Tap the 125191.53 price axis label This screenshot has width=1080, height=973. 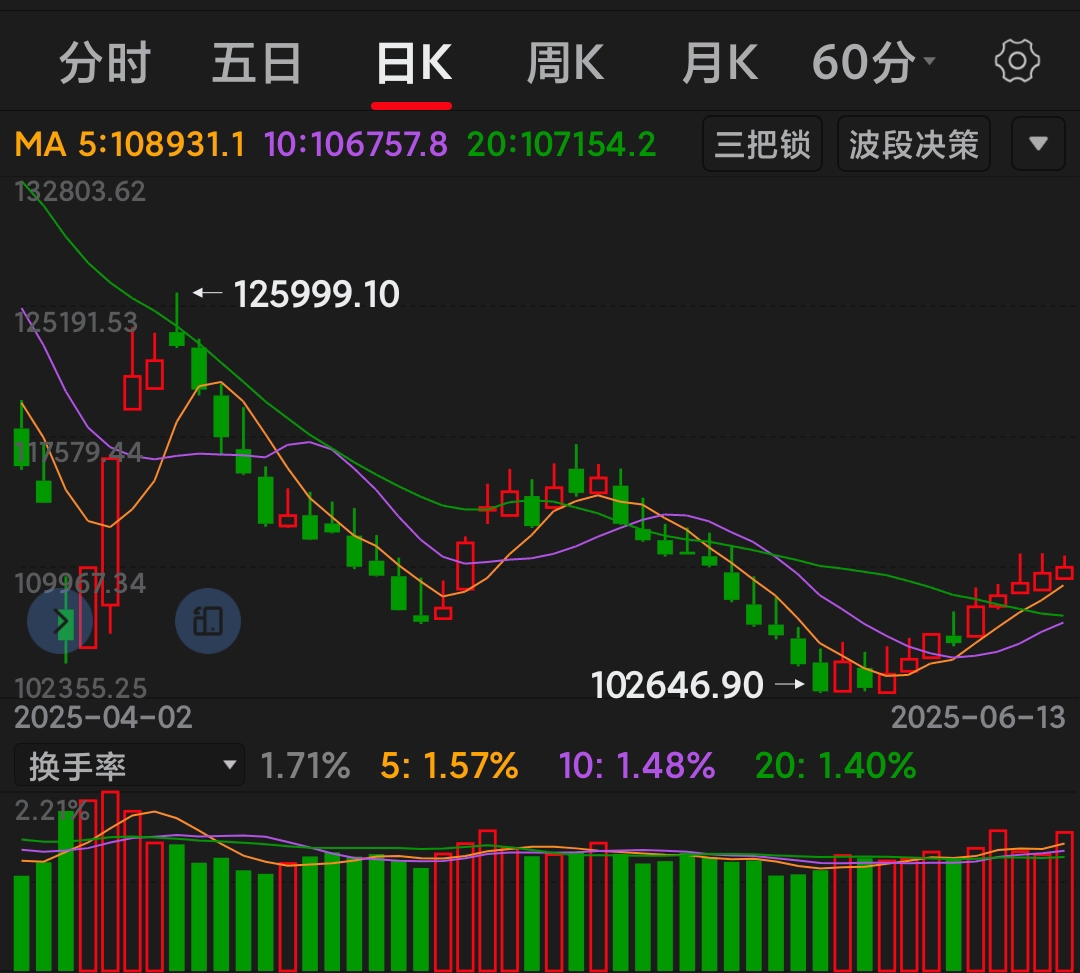click(76, 322)
